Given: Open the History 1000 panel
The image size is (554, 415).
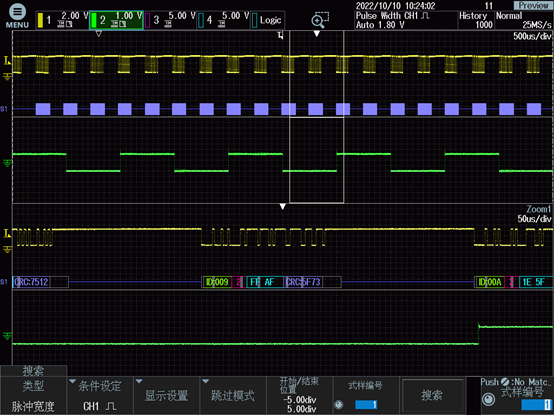Looking at the screenshot, I should coord(476,20).
